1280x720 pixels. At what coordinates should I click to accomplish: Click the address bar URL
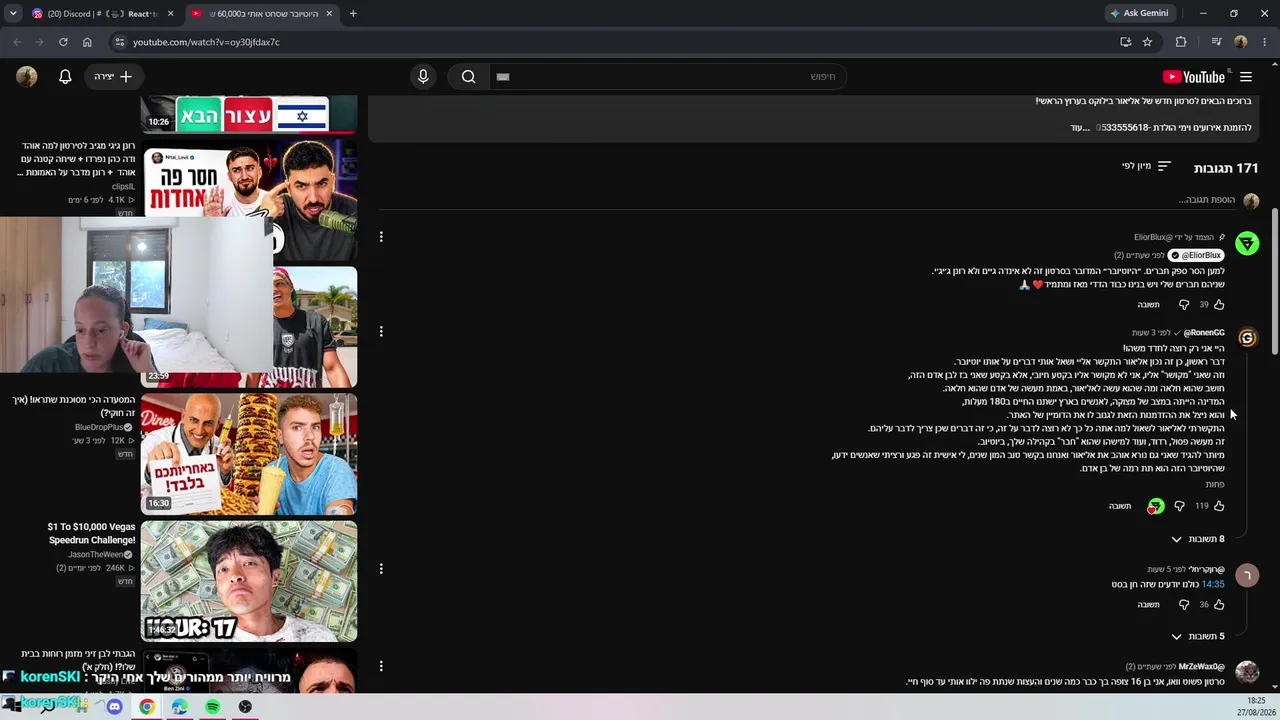coord(206,42)
